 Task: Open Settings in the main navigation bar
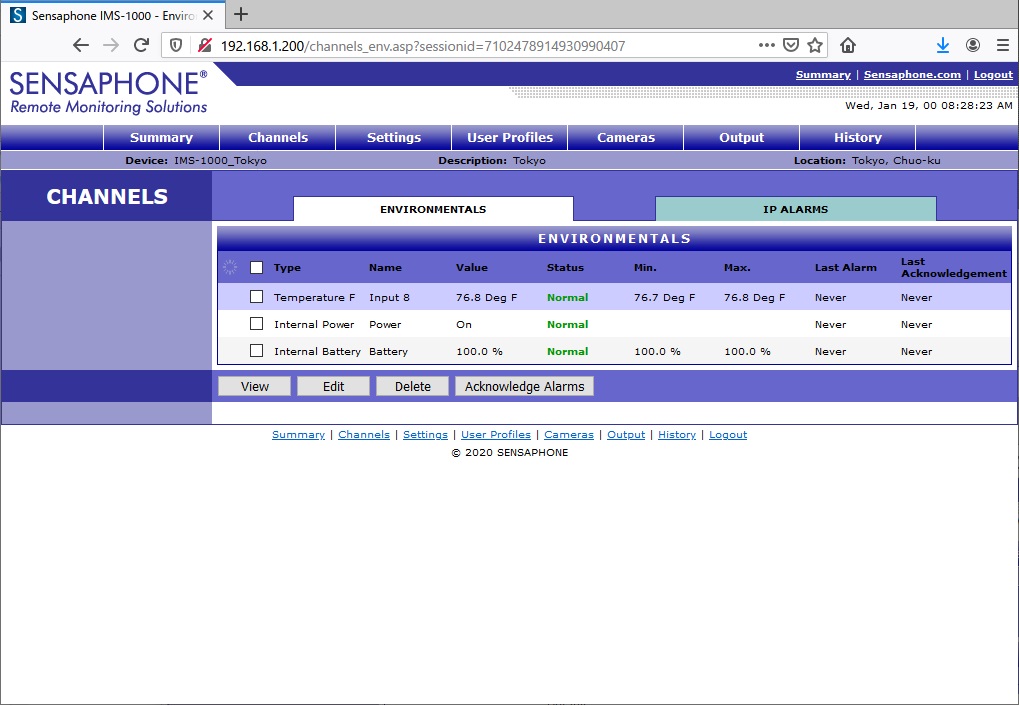[x=394, y=137]
